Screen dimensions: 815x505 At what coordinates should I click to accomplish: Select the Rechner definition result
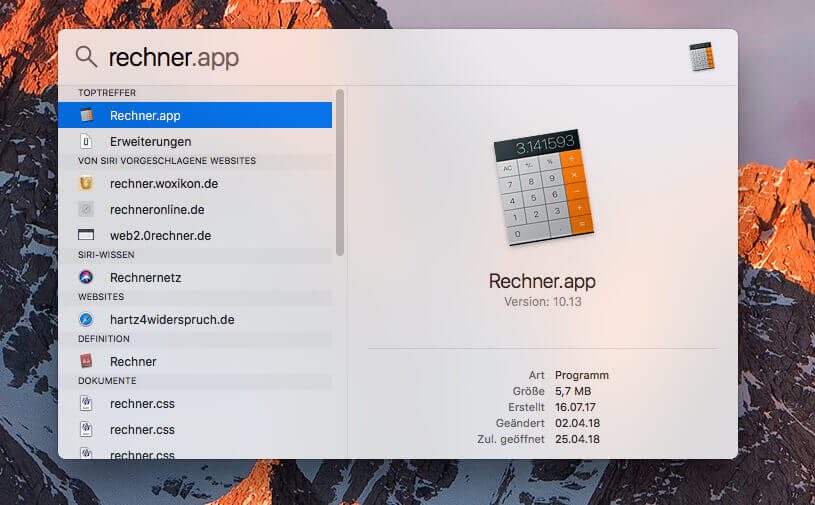(x=195, y=362)
